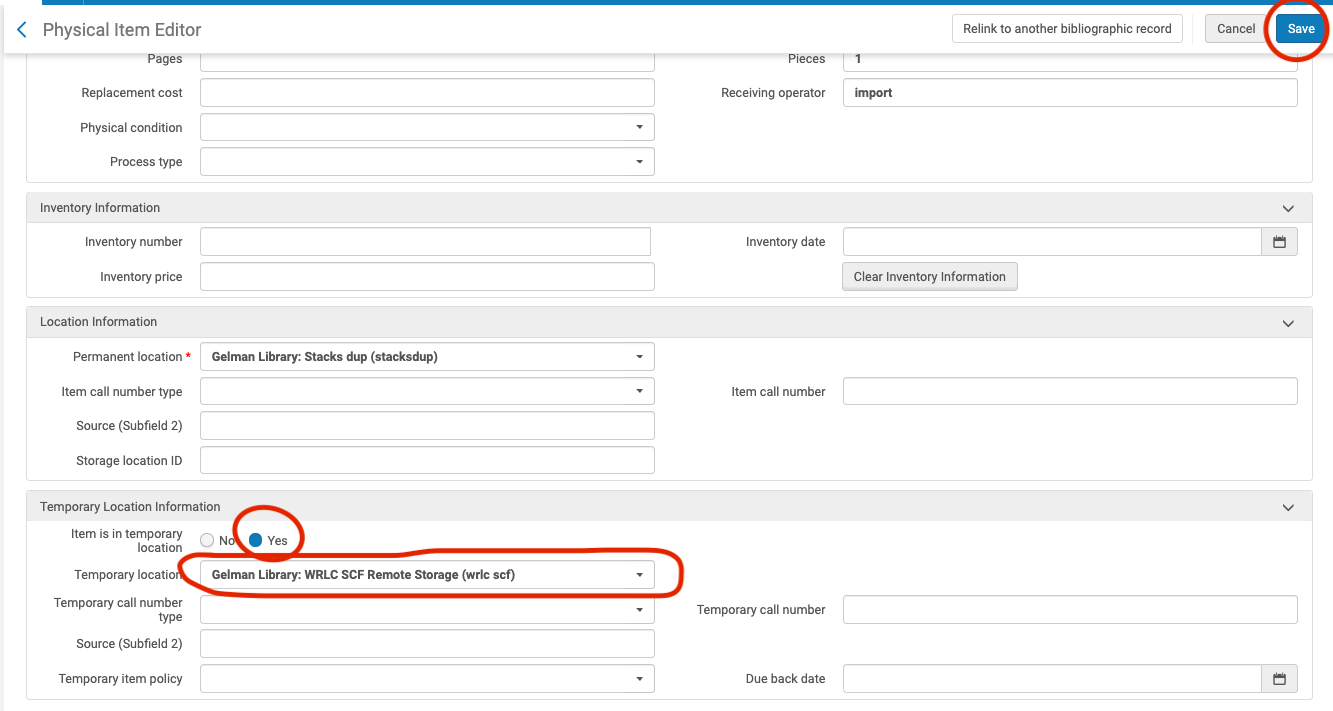Open the Temporary call number type dropdown
This screenshot has width=1333, height=711.
pos(427,610)
